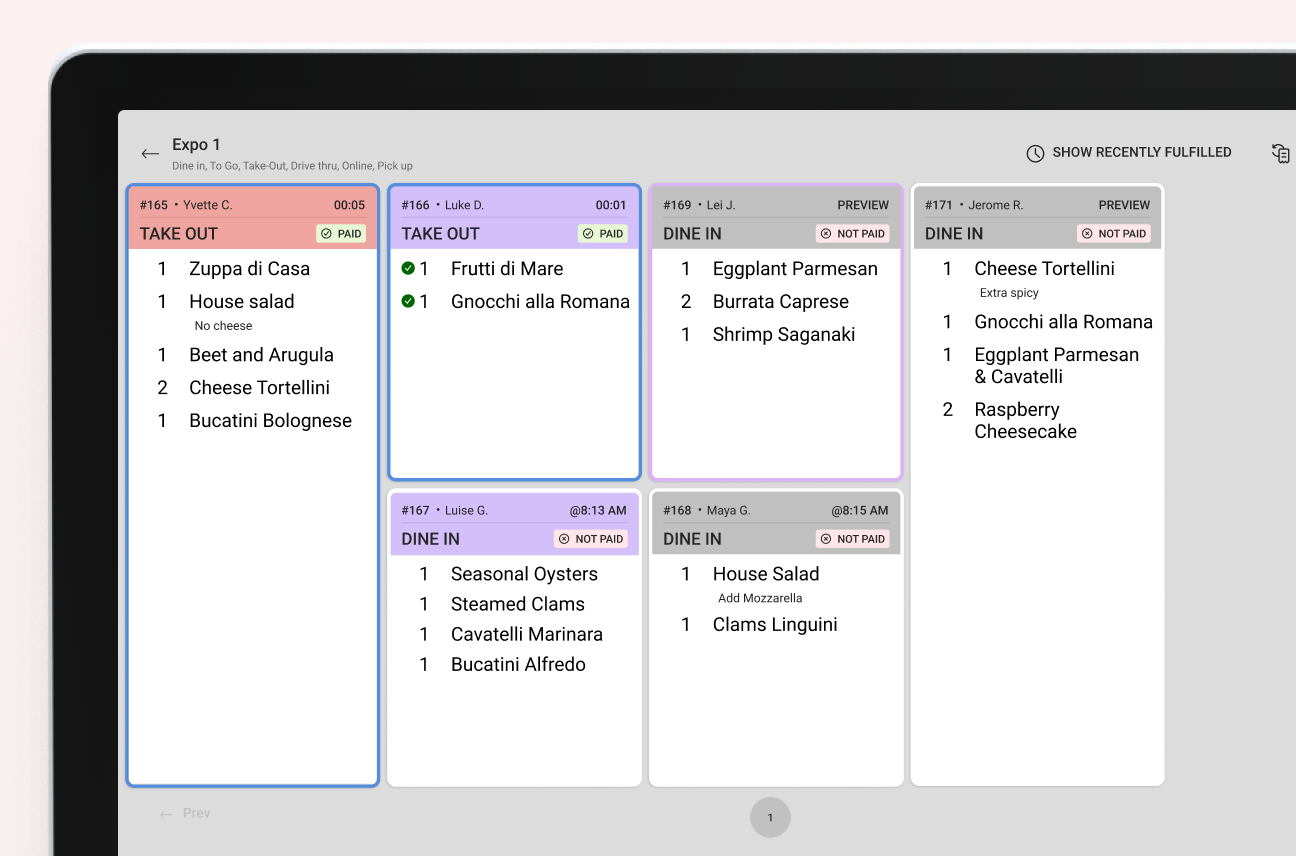Viewport: 1296px width, 856px height.
Task: Mark Clams Linguini item
Action: tap(776, 624)
